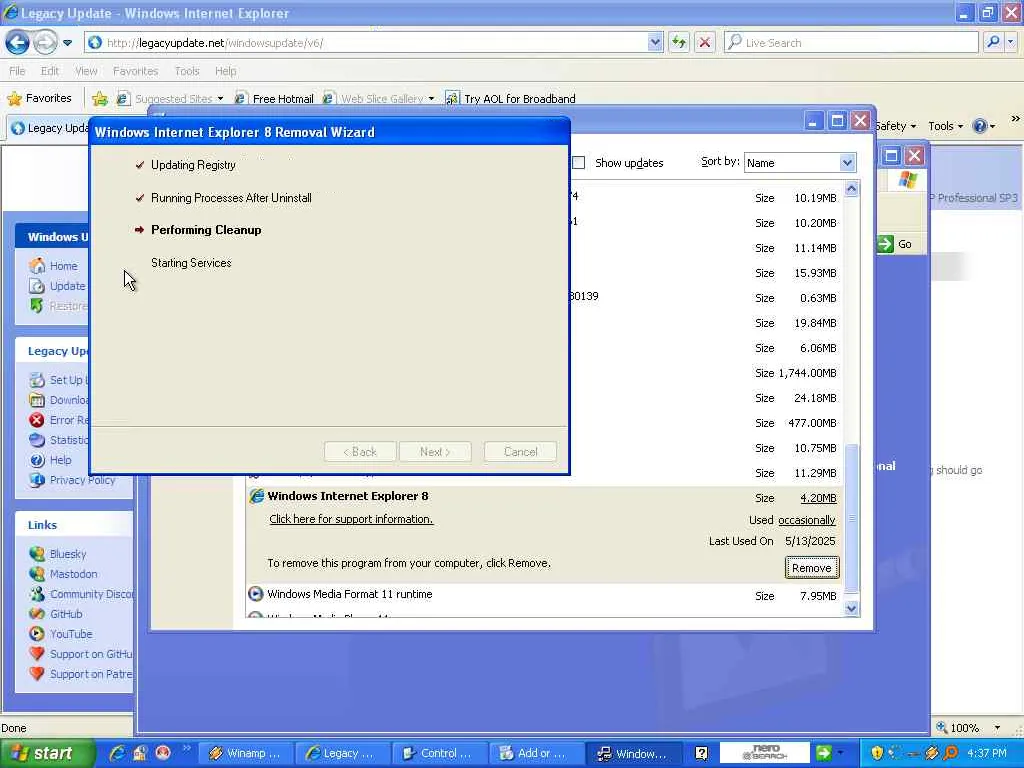Click Internet Explorer quick launch icon
The width and height of the screenshot is (1024, 768).
click(117, 753)
